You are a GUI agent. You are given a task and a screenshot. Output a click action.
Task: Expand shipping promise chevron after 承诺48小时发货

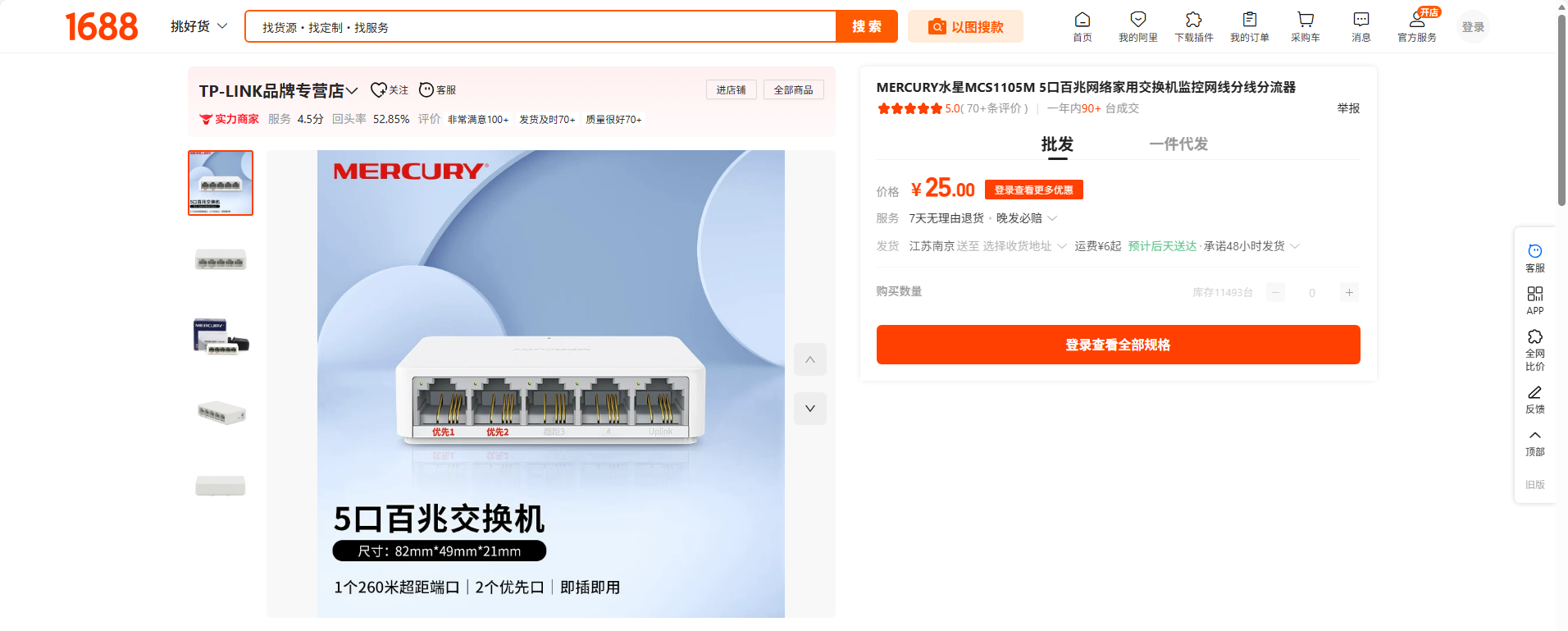click(x=1295, y=246)
